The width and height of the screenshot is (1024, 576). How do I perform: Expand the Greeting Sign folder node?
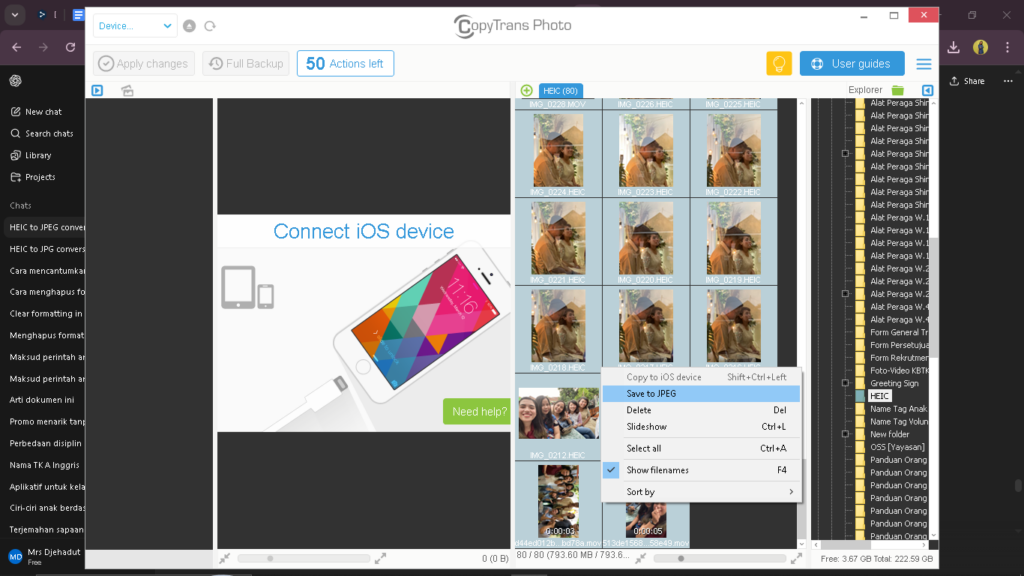tap(845, 383)
